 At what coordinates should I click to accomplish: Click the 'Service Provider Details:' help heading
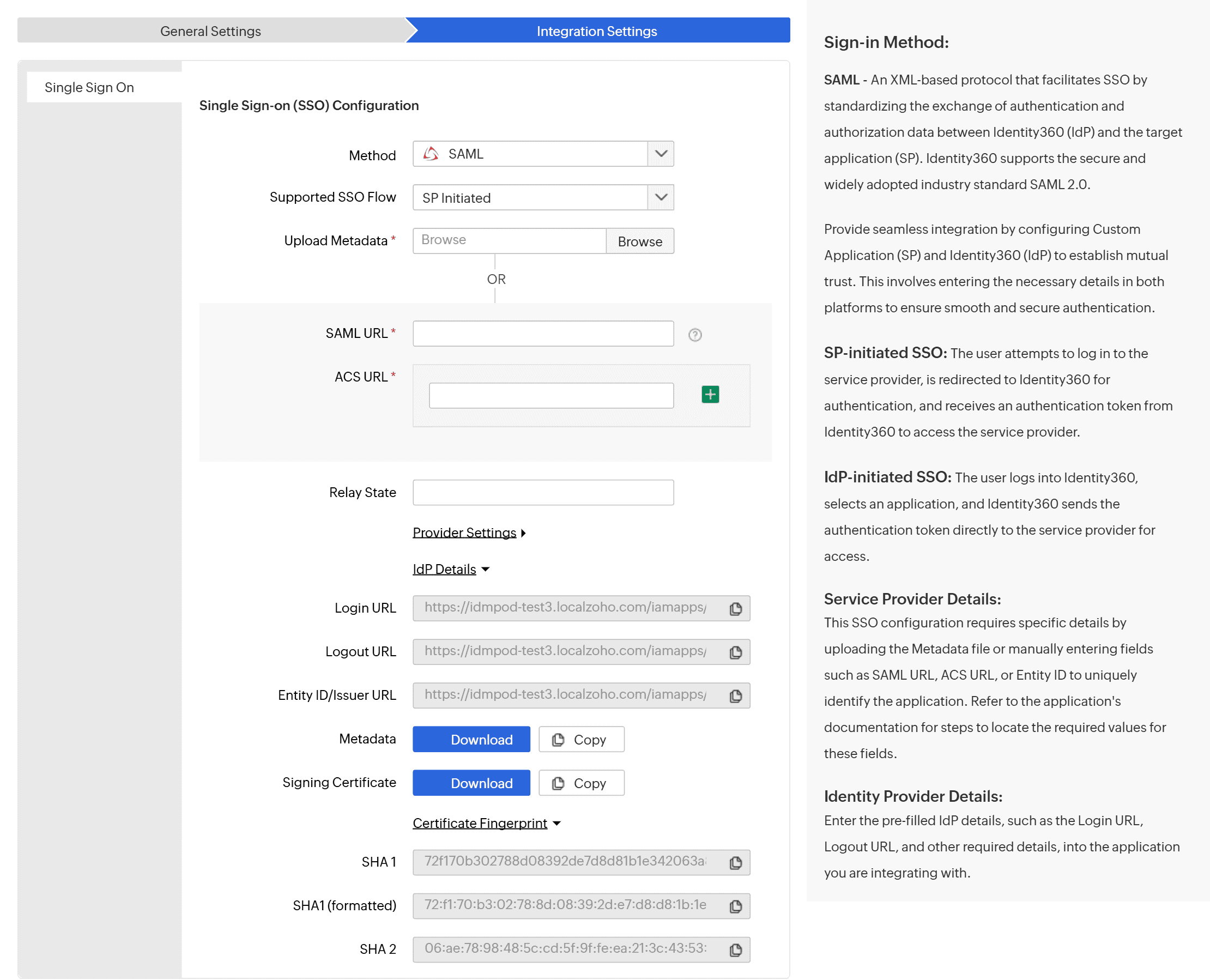coord(912,599)
